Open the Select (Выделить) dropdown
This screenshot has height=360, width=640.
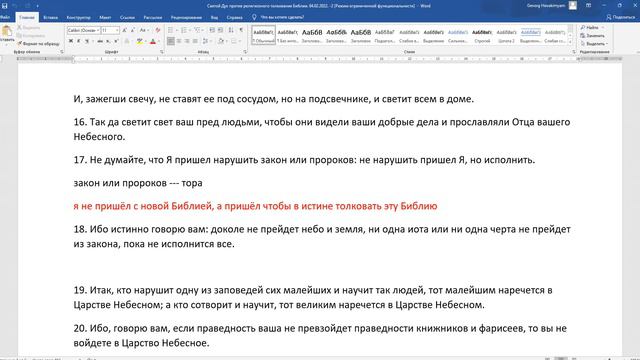point(594,44)
